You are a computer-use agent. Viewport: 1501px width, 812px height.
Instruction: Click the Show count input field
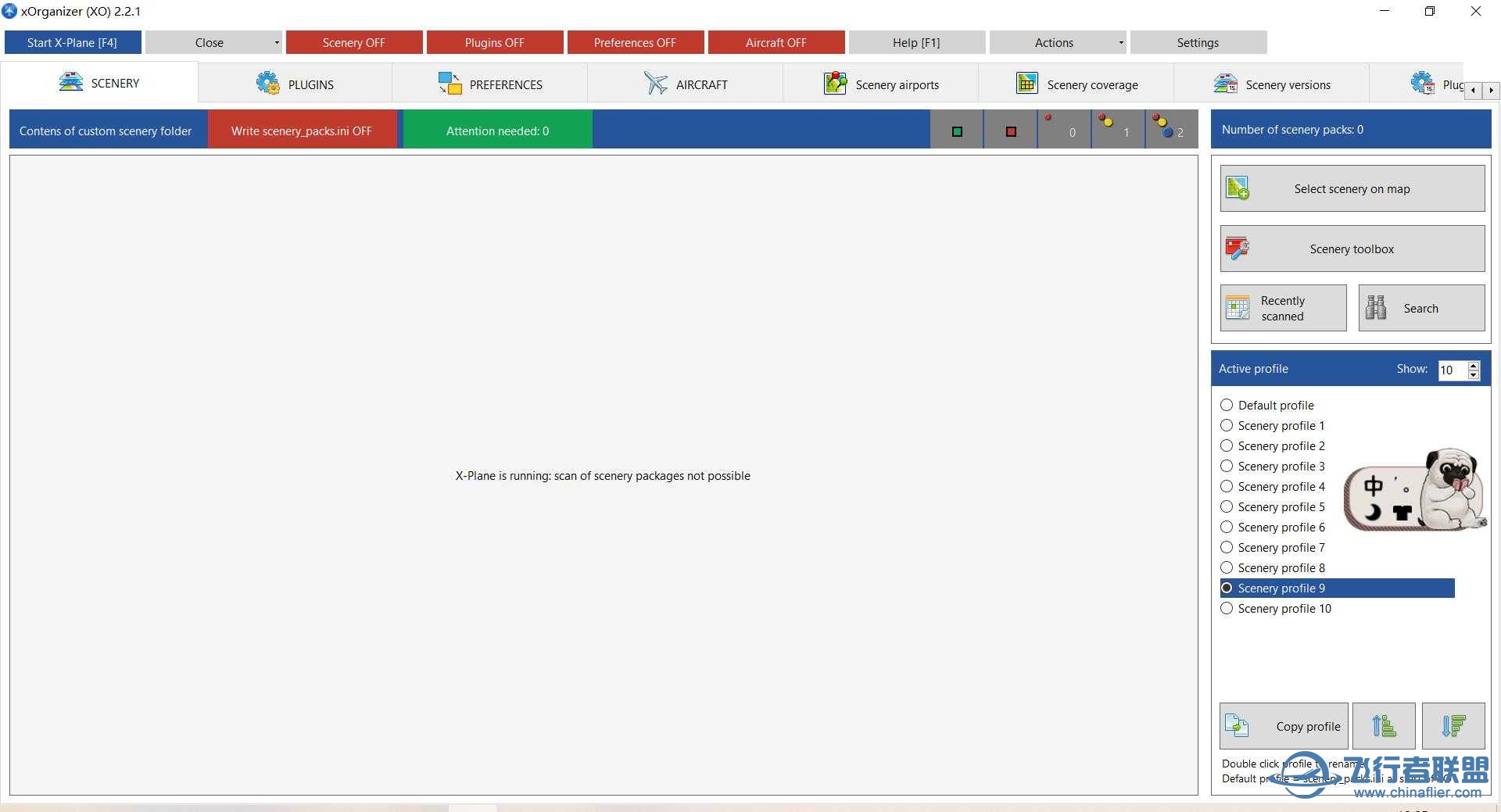click(1453, 370)
